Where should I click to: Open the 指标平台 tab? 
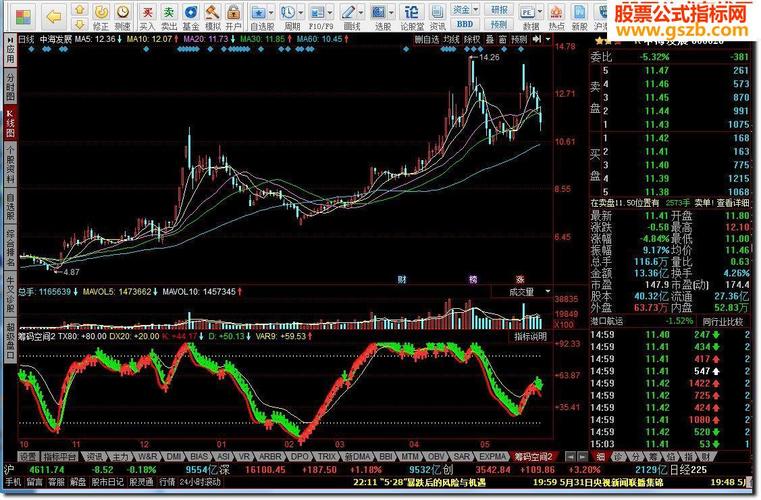[x=60, y=456]
